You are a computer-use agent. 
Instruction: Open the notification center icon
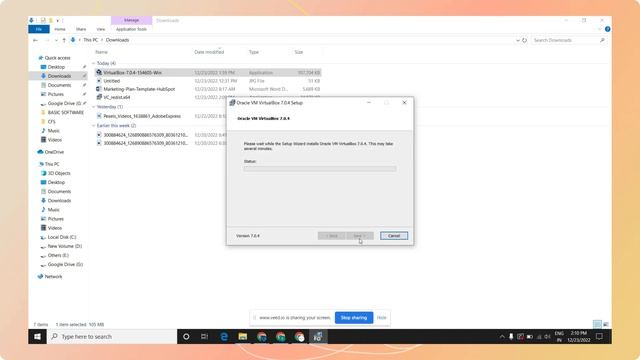(x=599, y=336)
